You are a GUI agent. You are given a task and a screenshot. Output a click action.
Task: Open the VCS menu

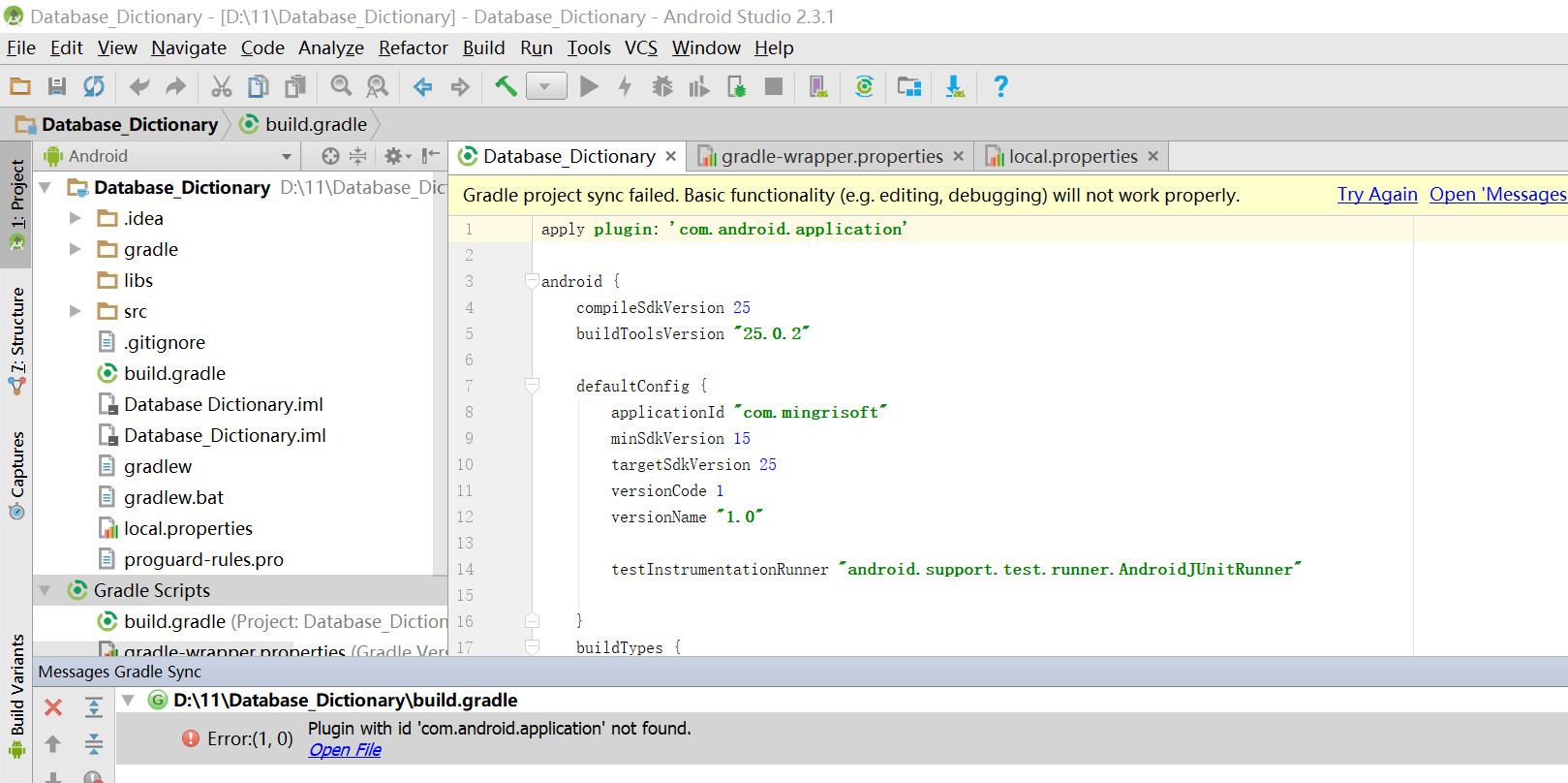click(641, 47)
